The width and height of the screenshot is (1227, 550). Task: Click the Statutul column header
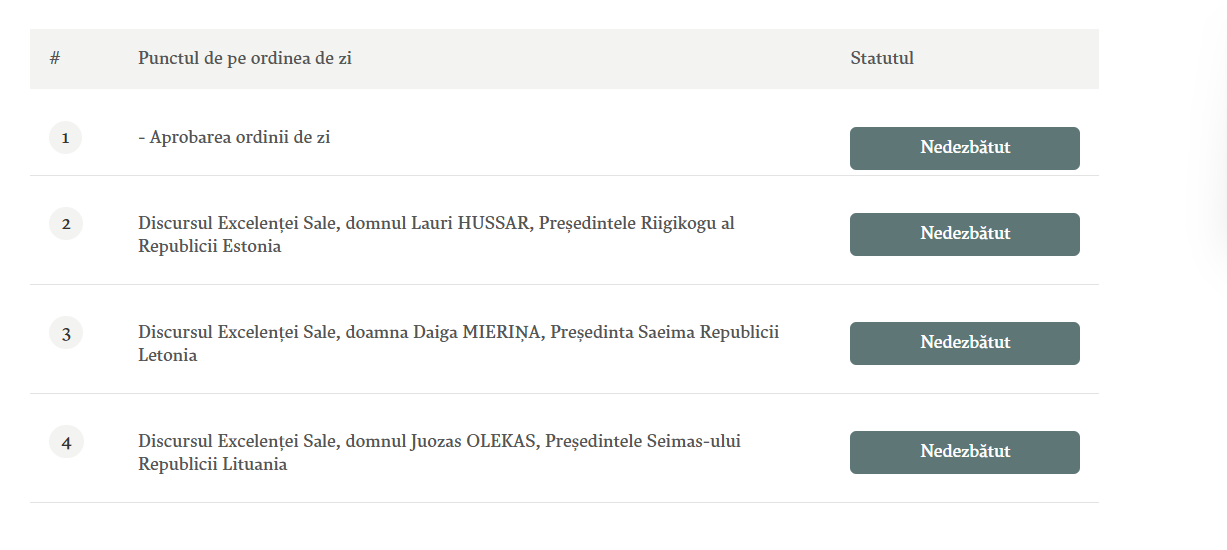point(882,58)
